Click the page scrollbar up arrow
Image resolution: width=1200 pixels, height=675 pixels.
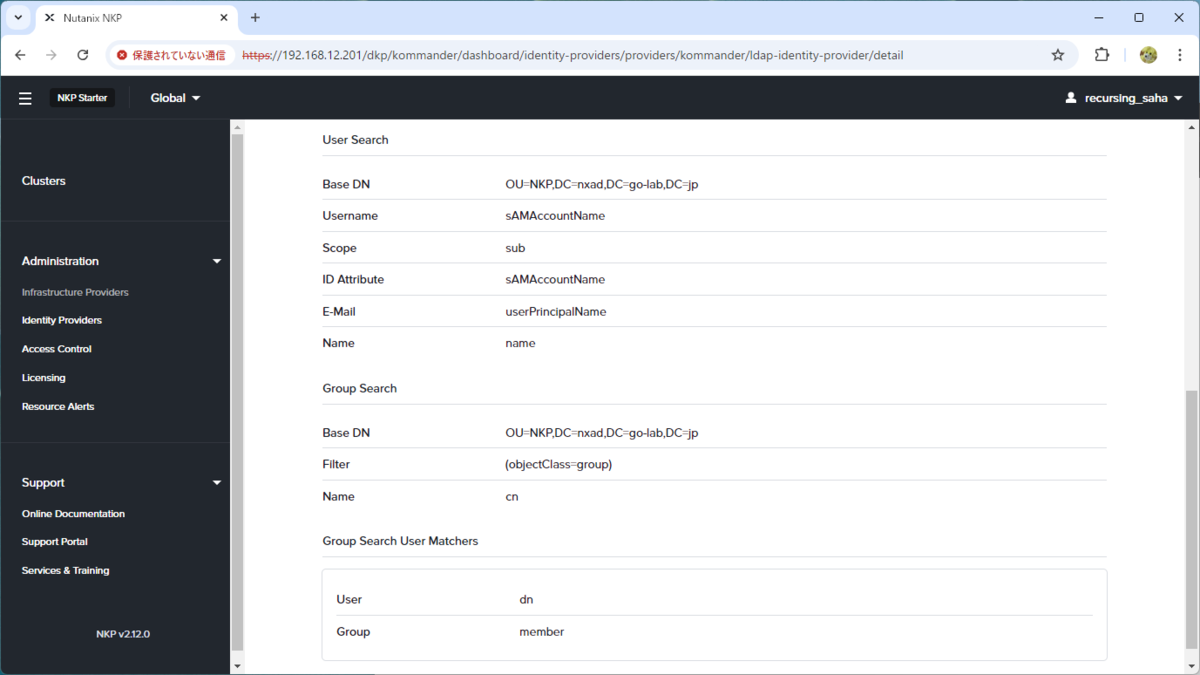1191,128
